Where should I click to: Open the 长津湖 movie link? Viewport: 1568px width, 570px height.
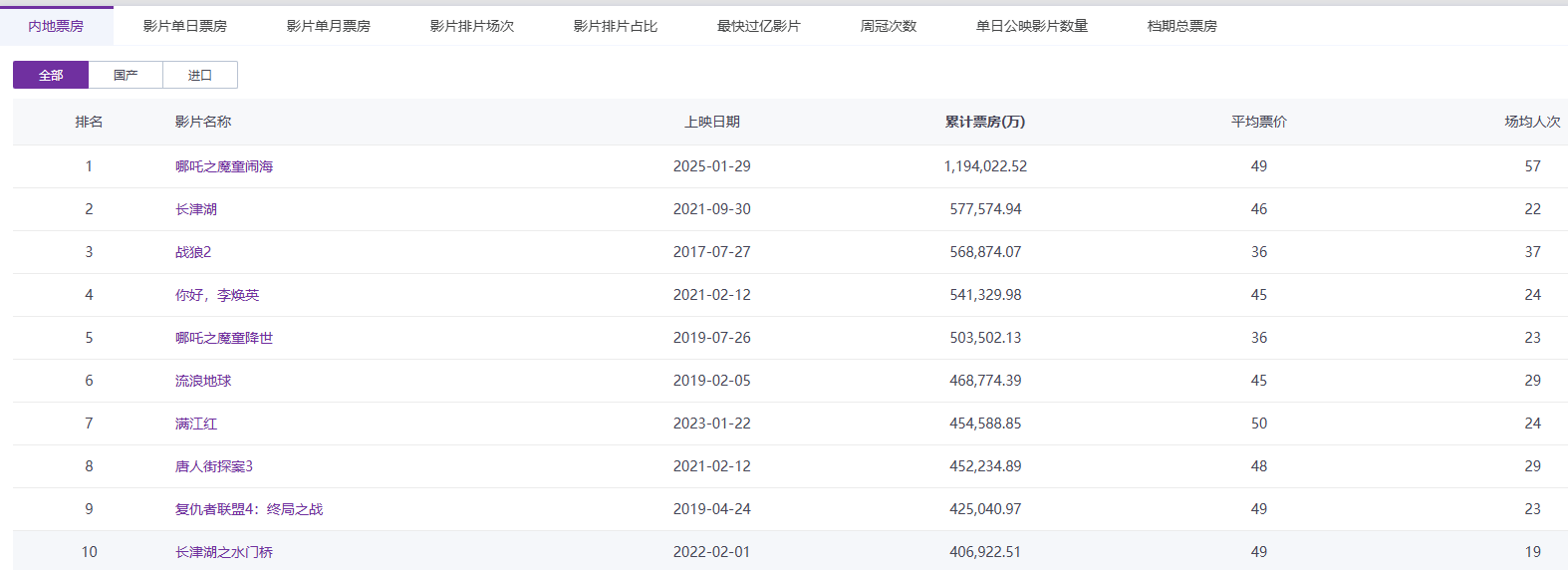tap(196, 209)
